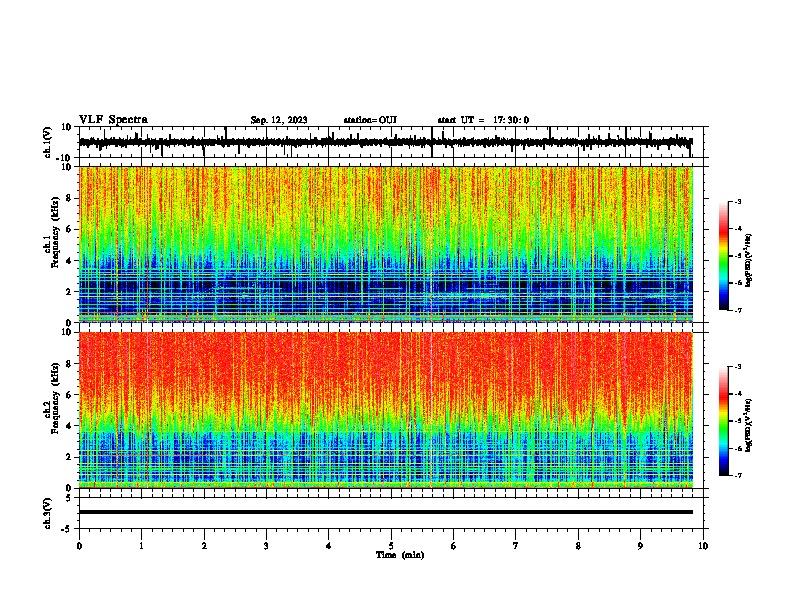Click the '4' minute tick on time axis

[x=329, y=546]
